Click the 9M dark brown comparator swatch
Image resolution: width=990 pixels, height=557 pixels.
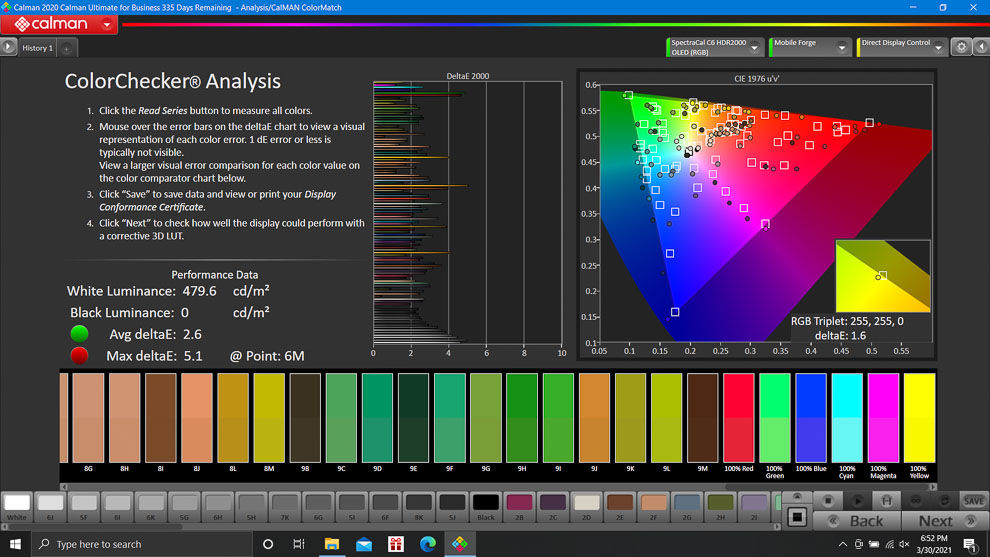tap(703, 418)
